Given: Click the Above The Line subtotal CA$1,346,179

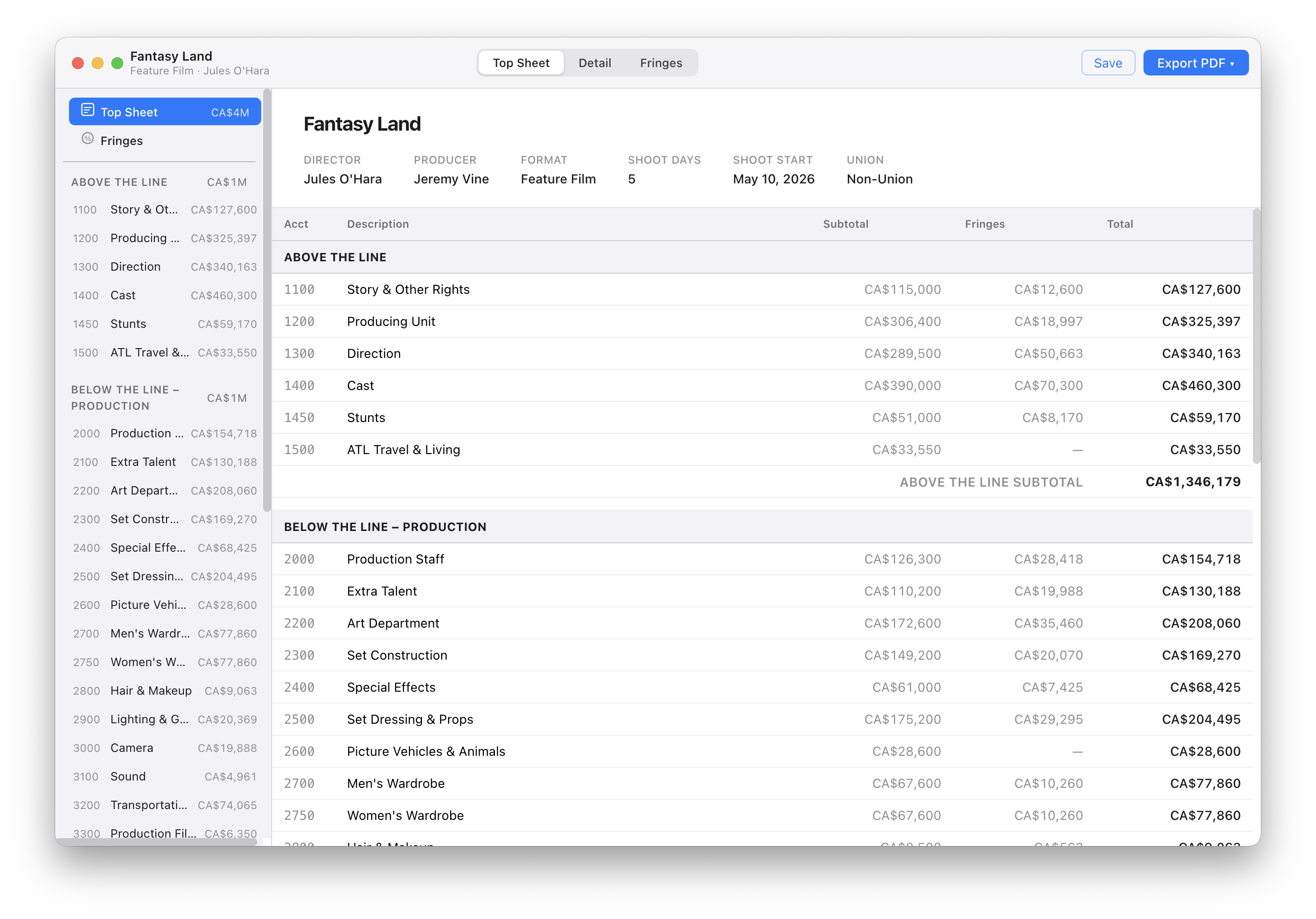Looking at the screenshot, I should click(x=1193, y=483).
